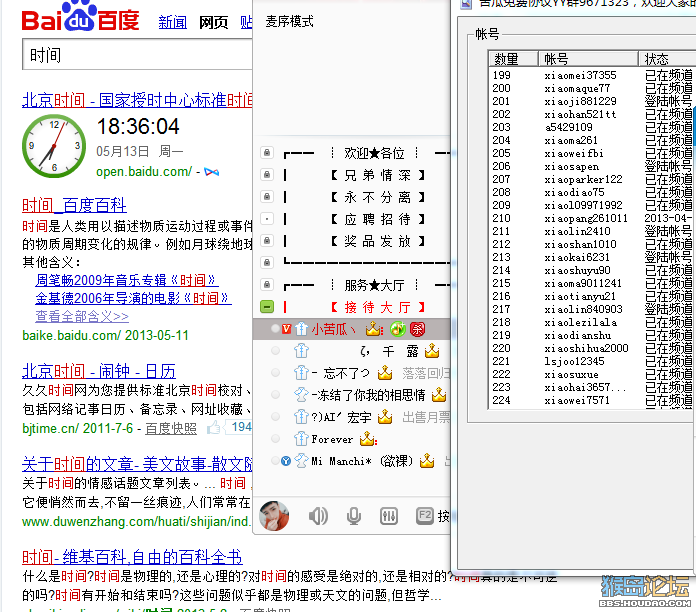
Task: Open 周笔畅2009年音乐专辑《时间》 link
Action: tap(127, 280)
